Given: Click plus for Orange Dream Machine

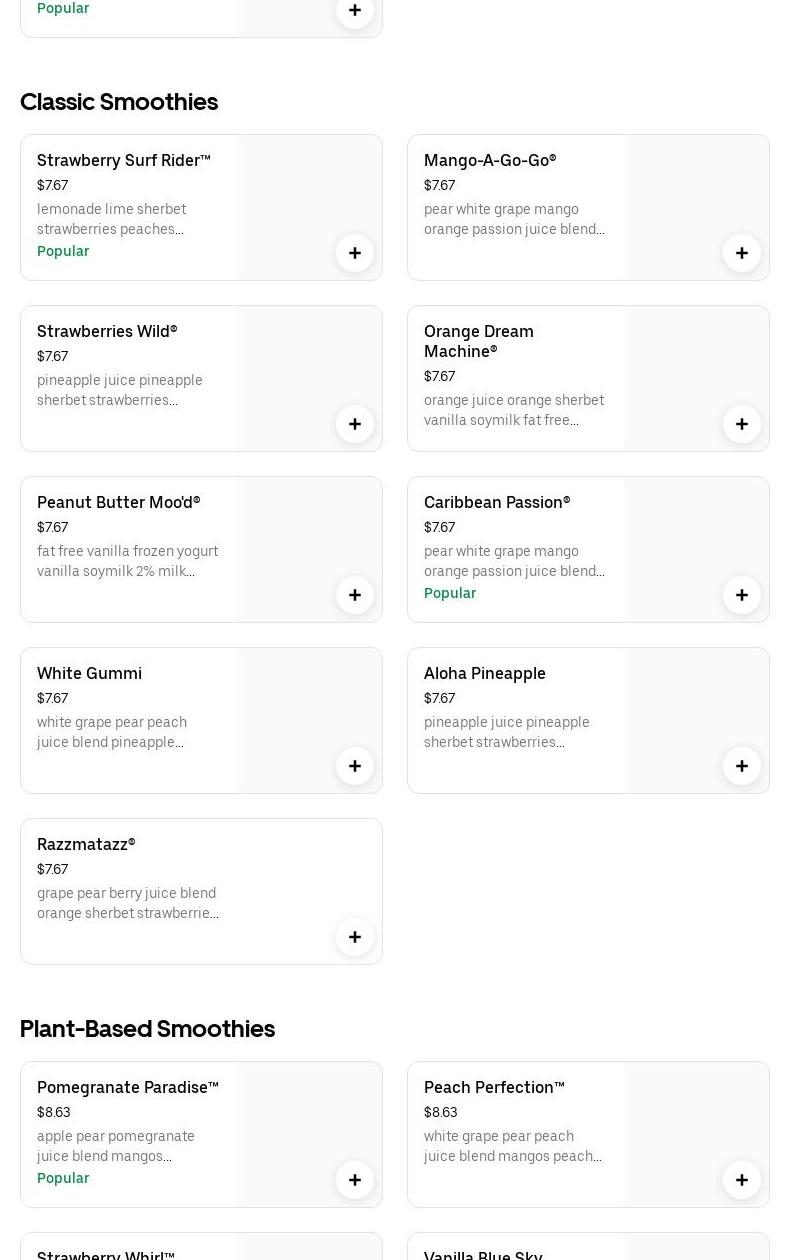Looking at the screenshot, I should pyautogui.click(x=742, y=424).
